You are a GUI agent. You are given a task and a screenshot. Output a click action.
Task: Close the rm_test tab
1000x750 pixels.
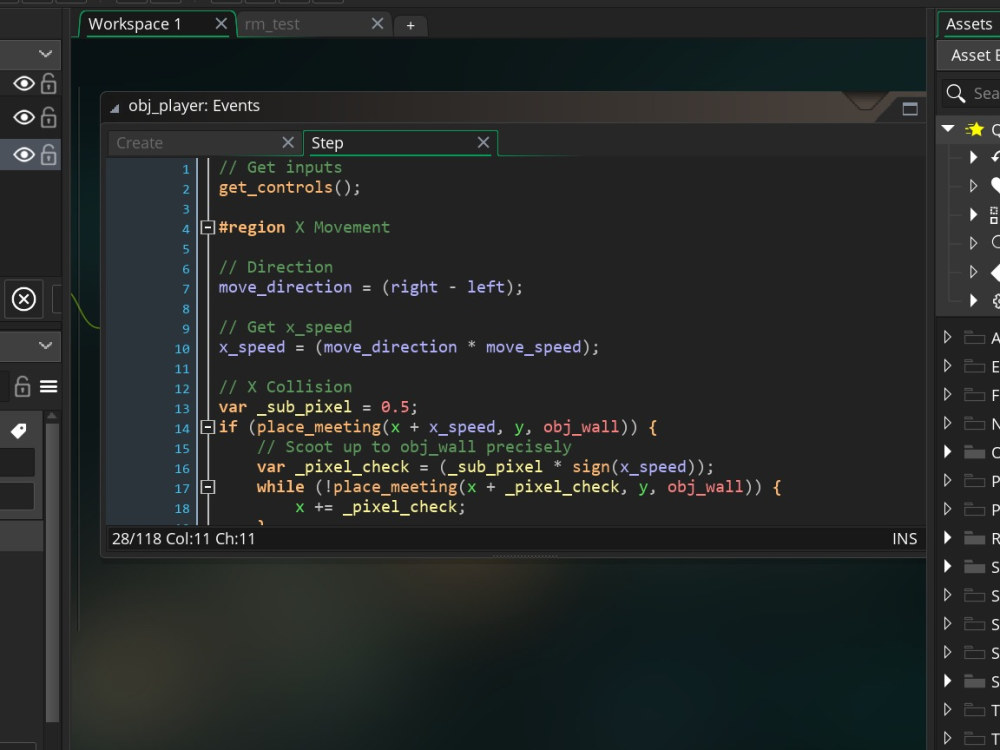point(378,24)
